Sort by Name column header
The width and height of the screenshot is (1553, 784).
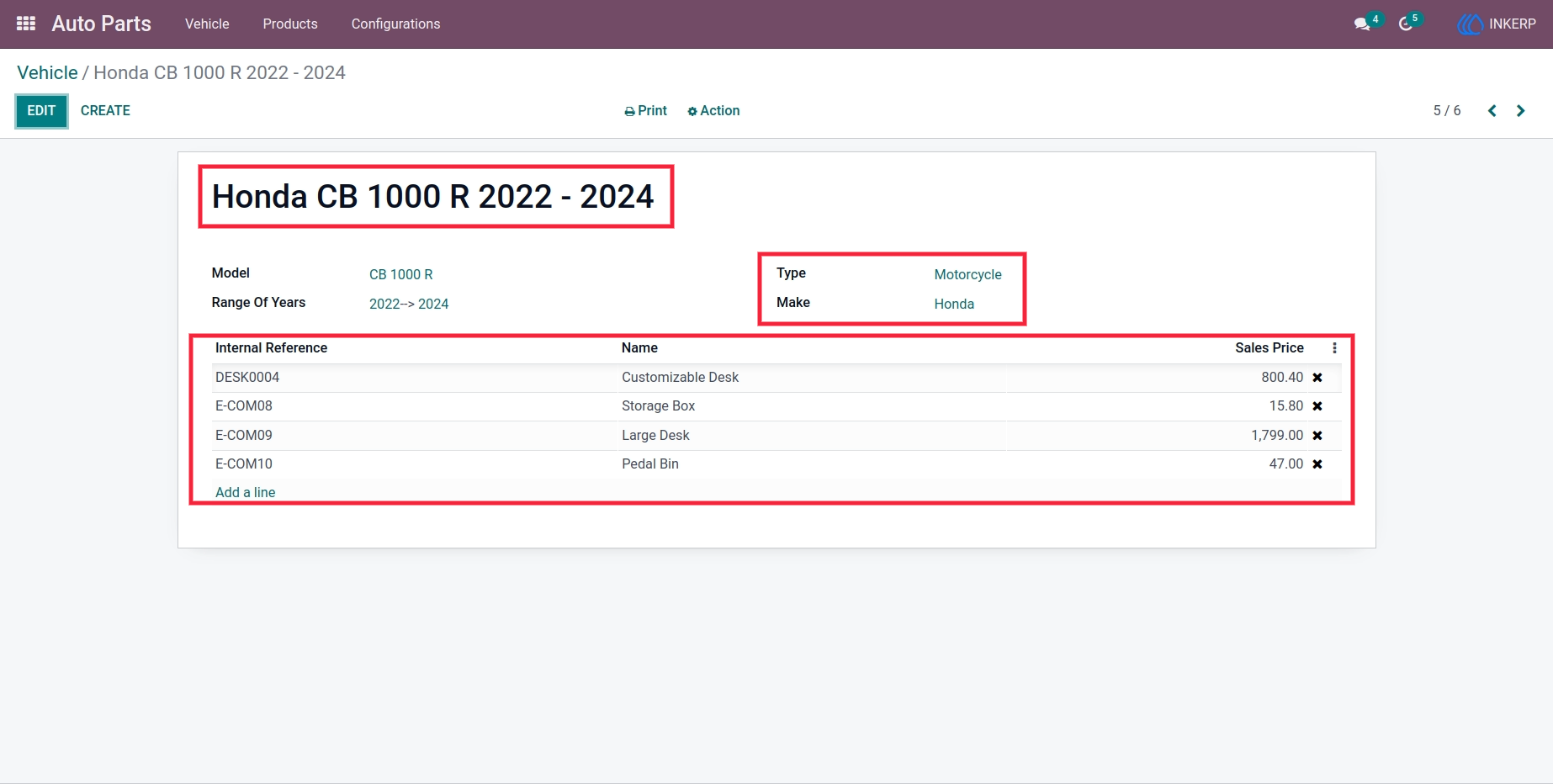click(x=639, y=348)
